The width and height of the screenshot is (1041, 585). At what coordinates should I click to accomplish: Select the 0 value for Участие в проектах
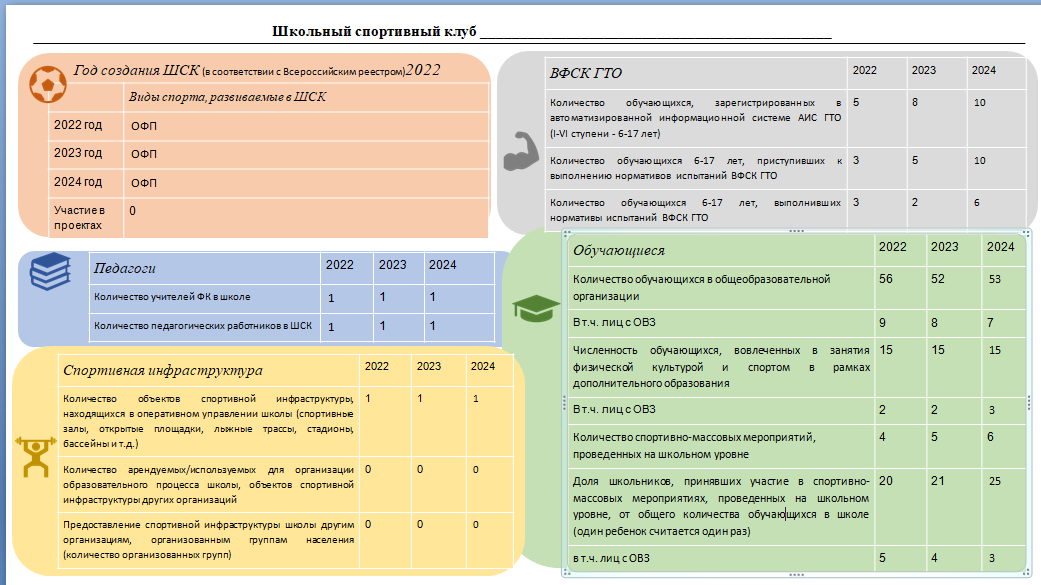click(x=133, y=210)
